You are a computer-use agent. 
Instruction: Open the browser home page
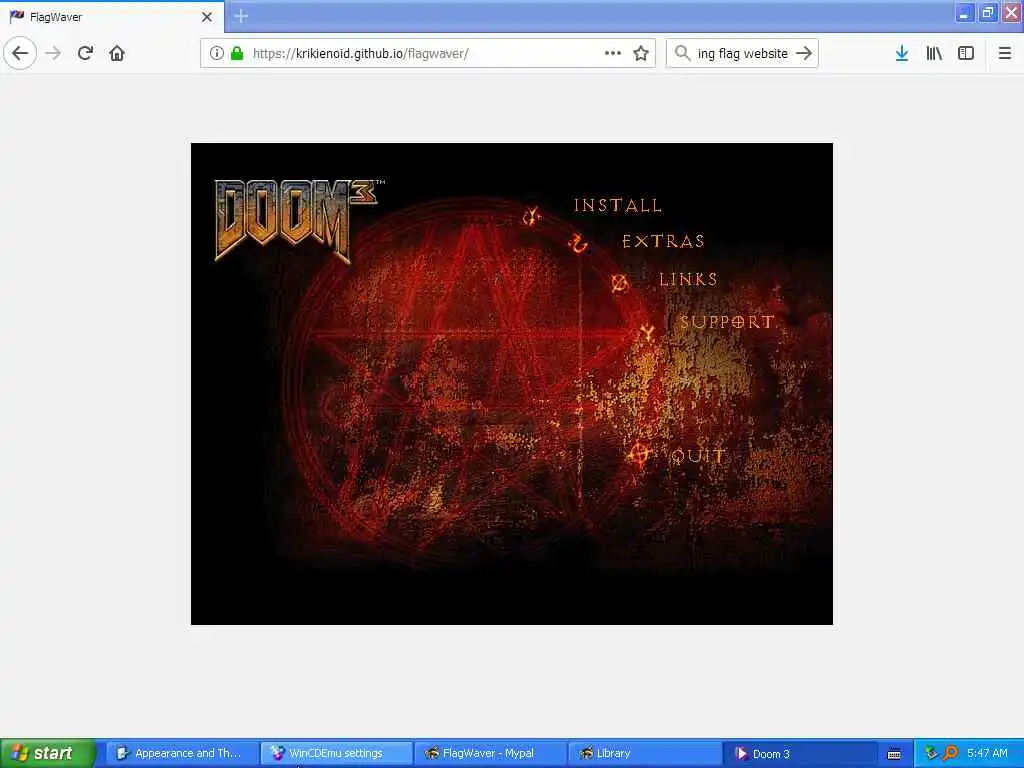117,53
